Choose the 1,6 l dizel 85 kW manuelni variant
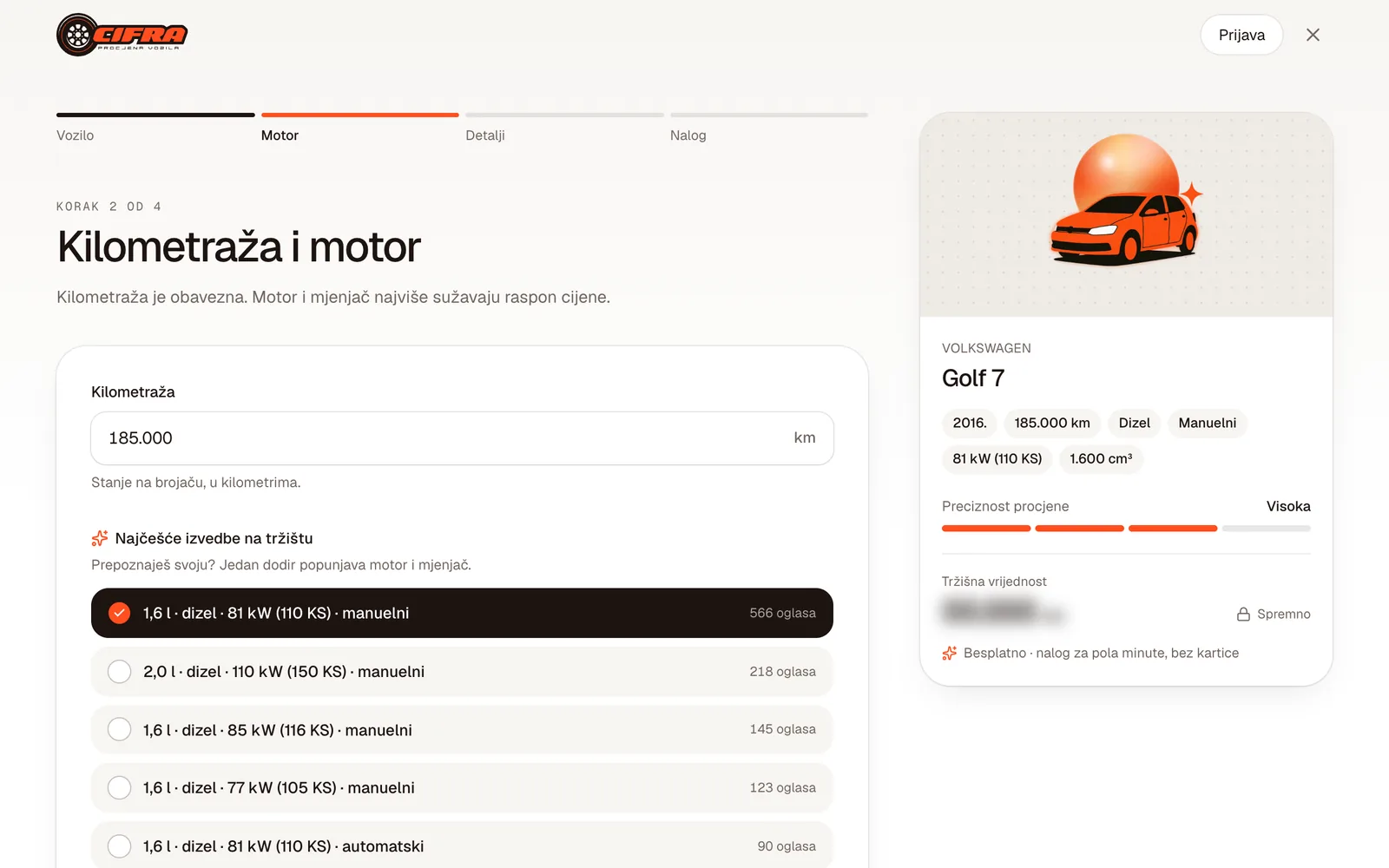The image size is (1389, 868). click(462, 729)
